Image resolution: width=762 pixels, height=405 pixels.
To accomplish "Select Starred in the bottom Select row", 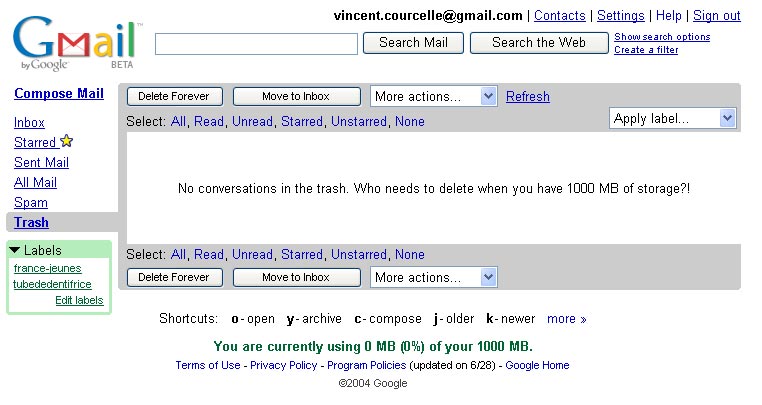I will [302, 254].
